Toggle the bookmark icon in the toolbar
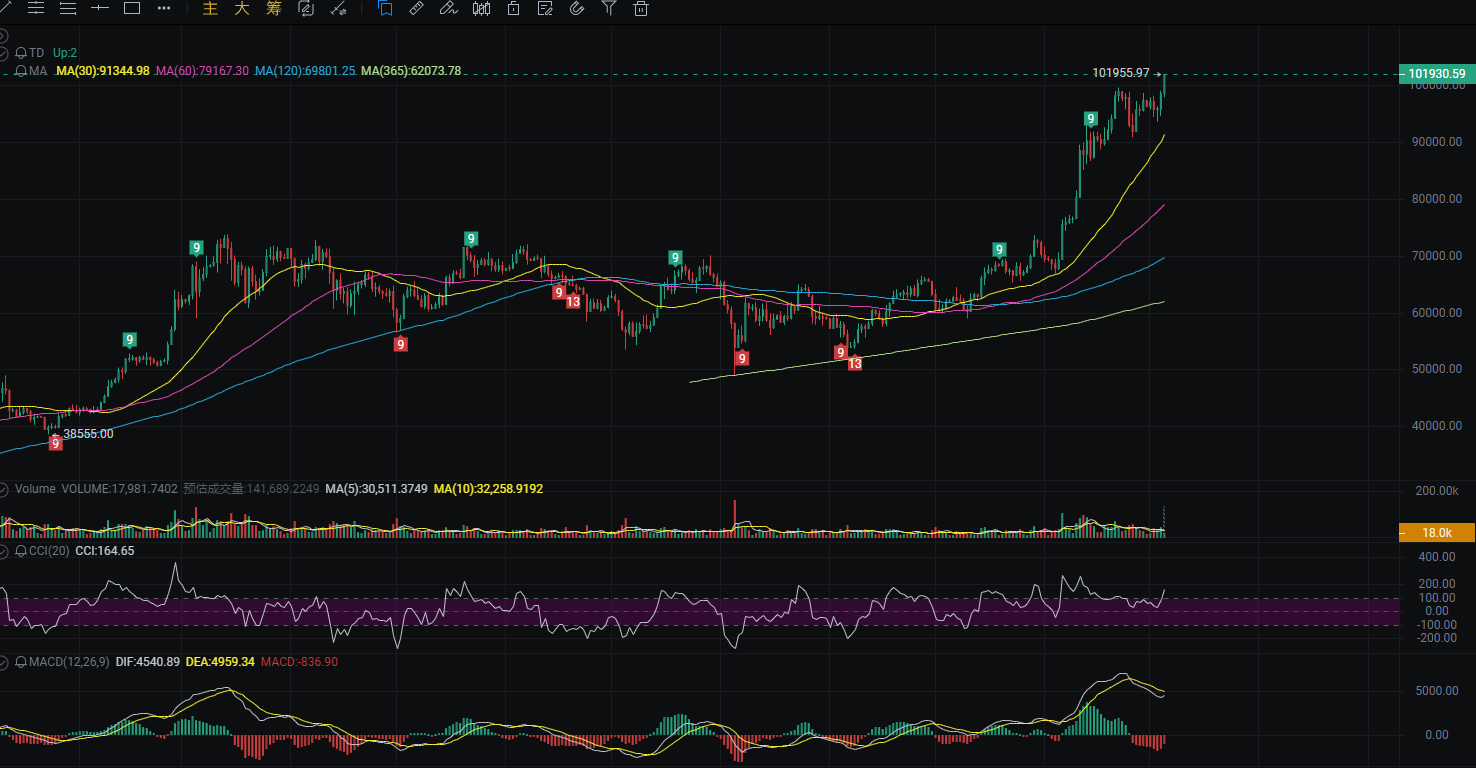This screenshot has height=768, width=1476. (x=385, y=8)
